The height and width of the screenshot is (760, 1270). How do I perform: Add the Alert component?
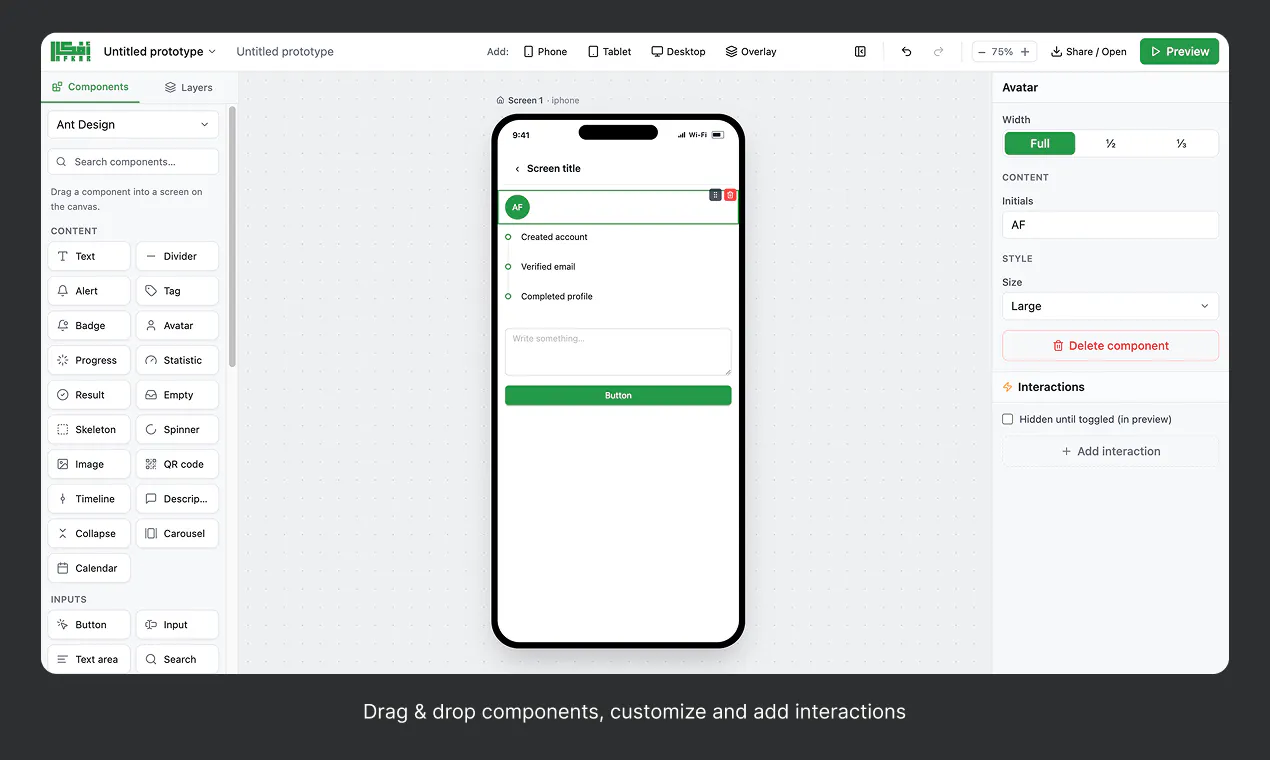point(89,291)
